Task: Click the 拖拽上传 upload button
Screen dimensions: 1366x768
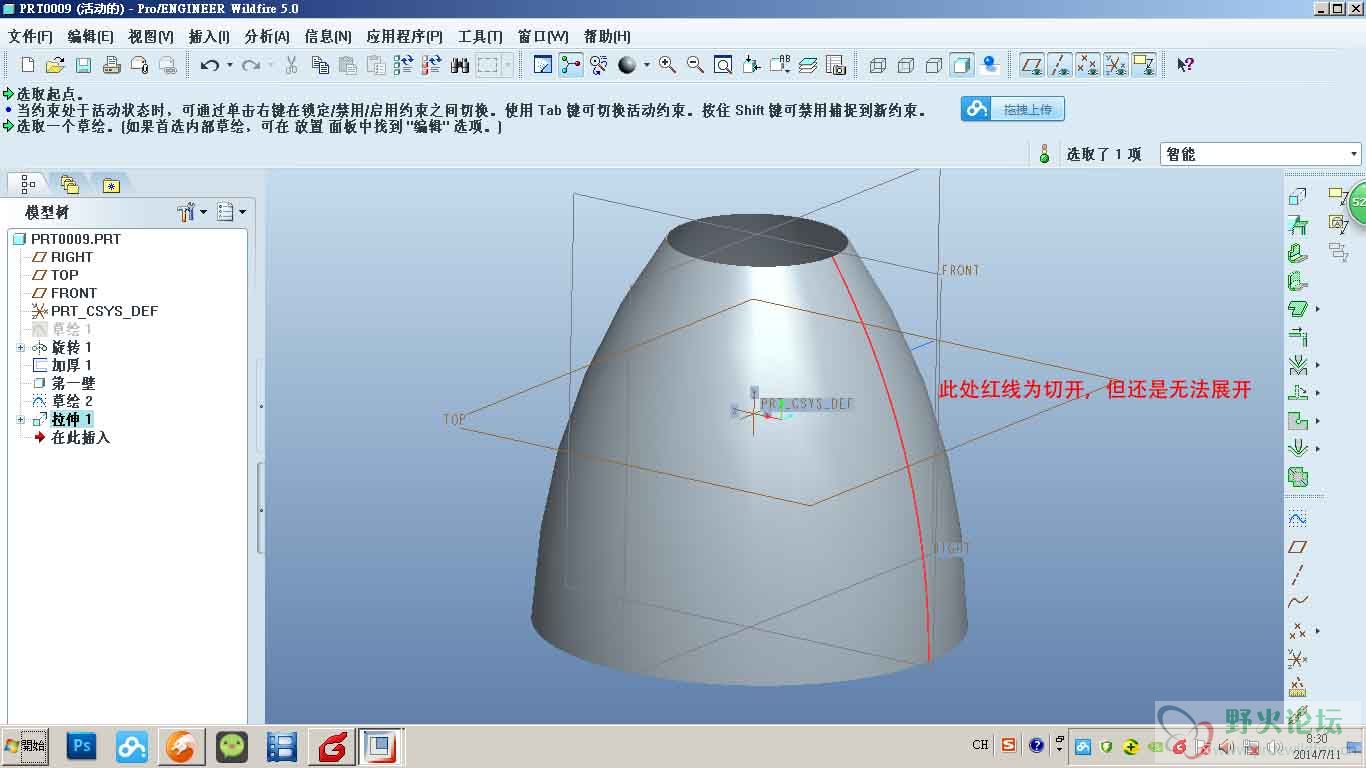Action: (x=1013, y=109)
